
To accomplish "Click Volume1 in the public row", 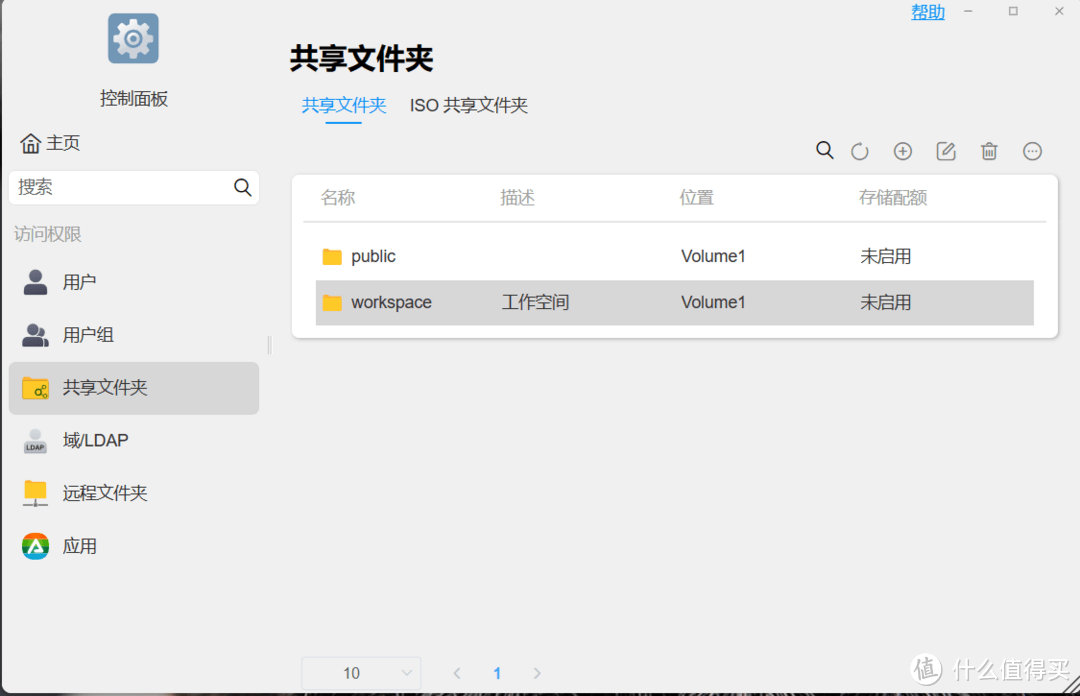I will (x=713, y=256).
